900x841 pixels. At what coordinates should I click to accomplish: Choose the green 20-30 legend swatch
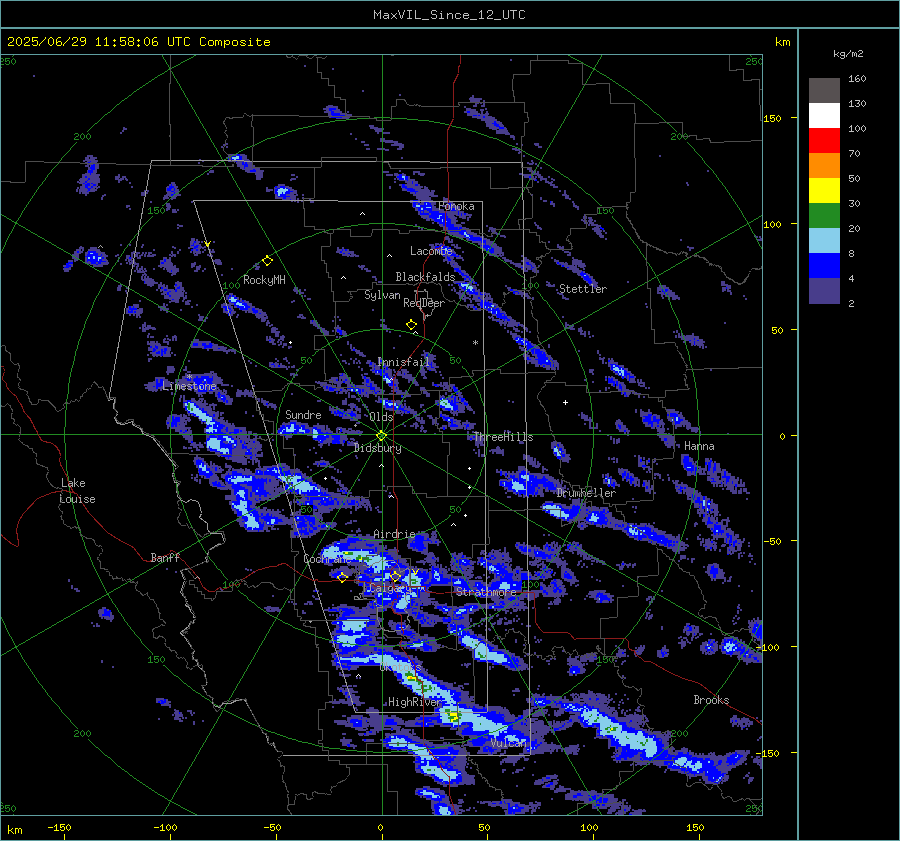(x=824, y=215)
